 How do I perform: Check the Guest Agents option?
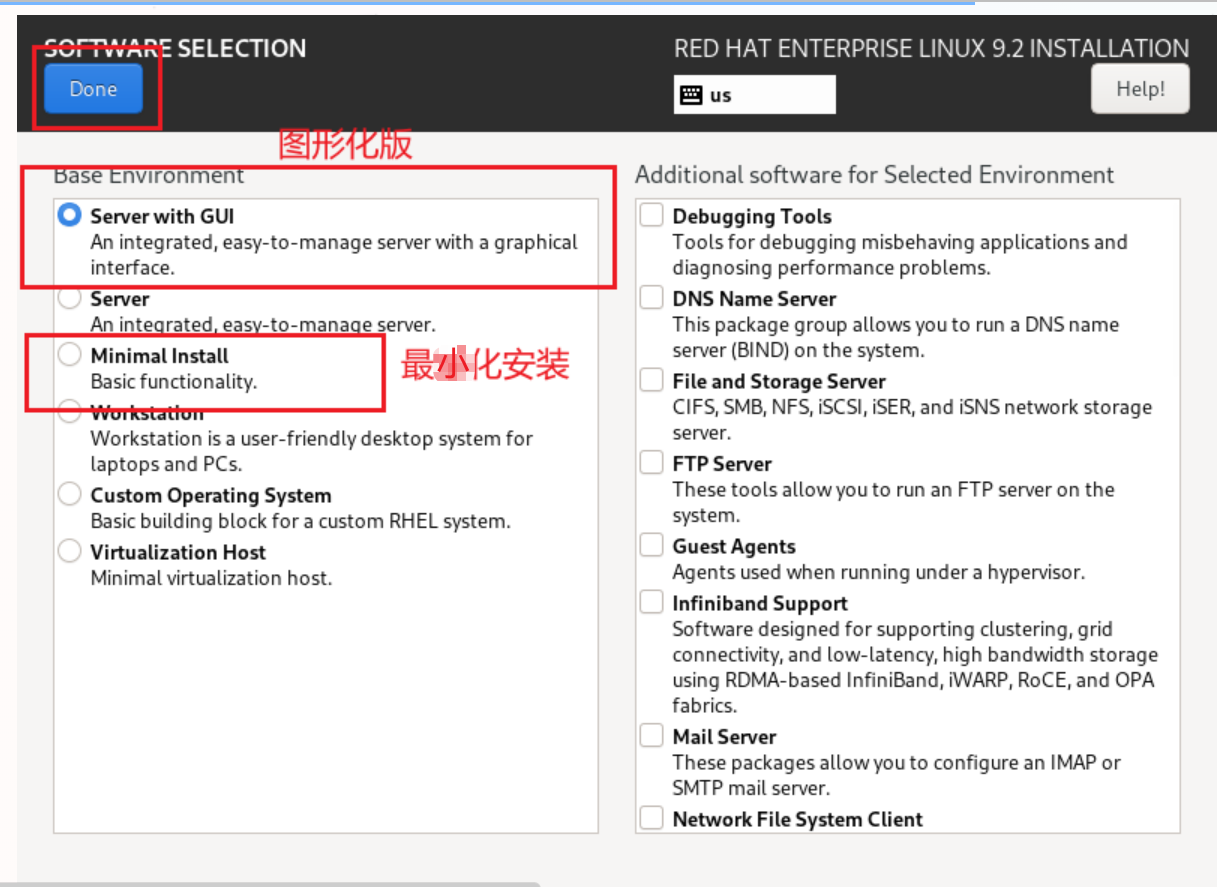pos(652,546)
